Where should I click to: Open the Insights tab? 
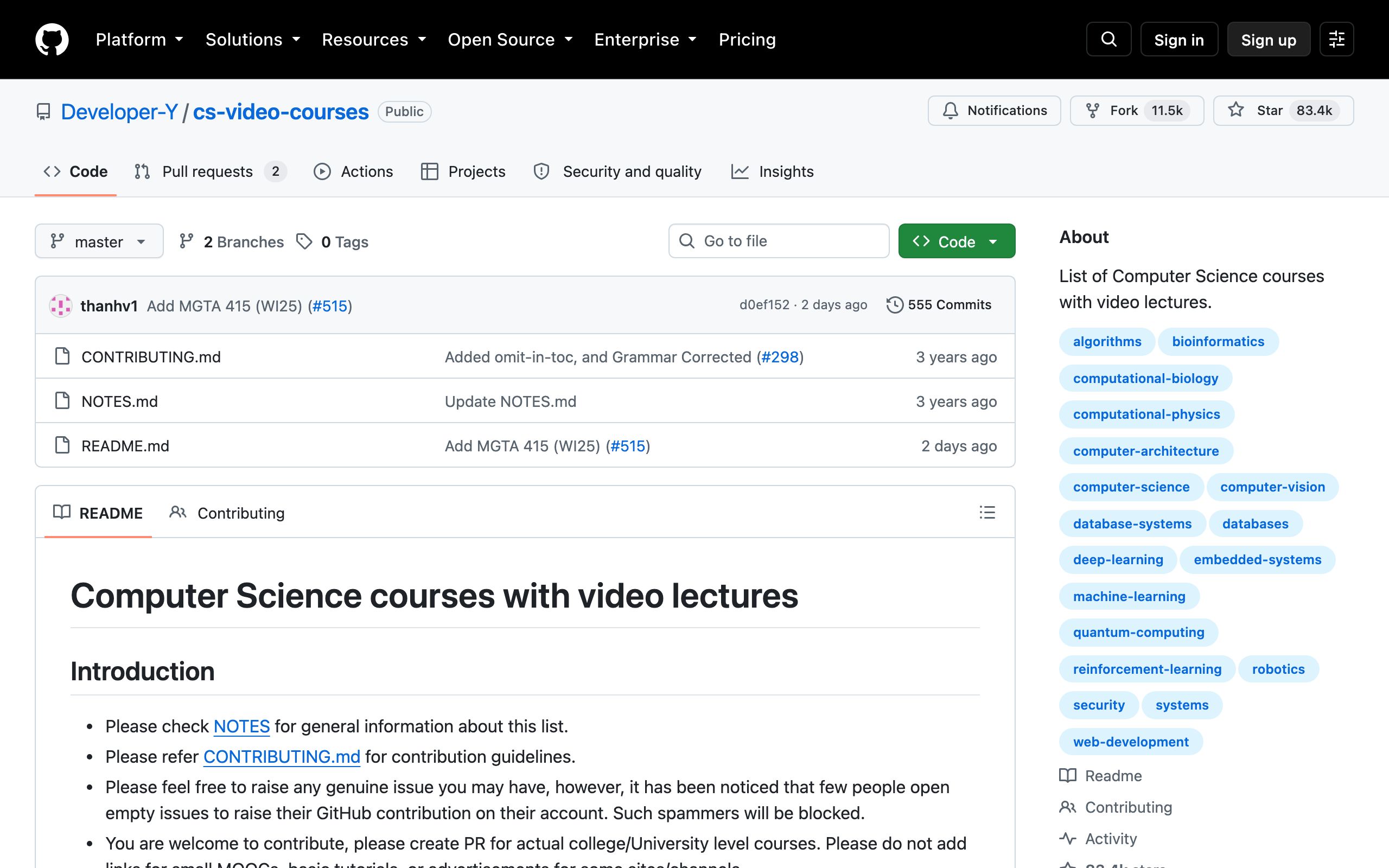tap(773, 171)
